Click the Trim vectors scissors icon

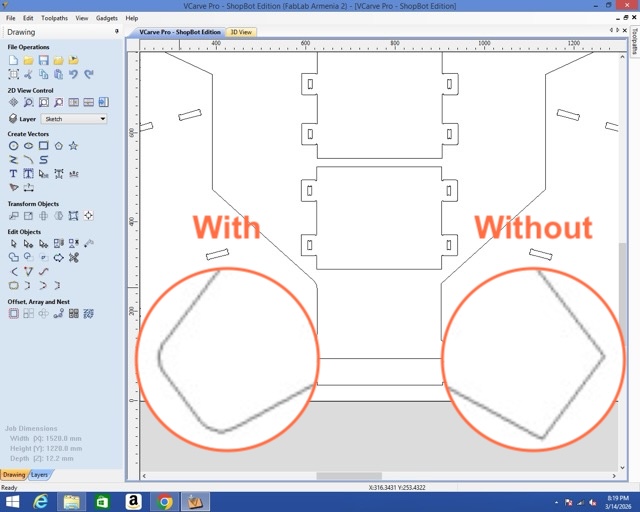[73, 257]
